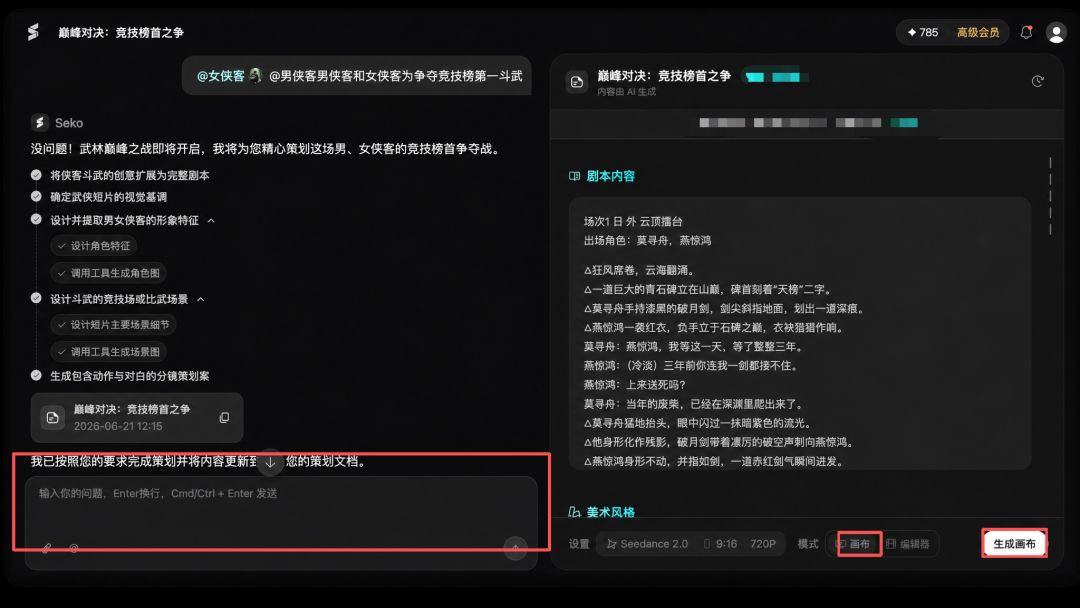Viewport: 1080px width, 608px height.
Task: Click the book icon beside 剧本内容
Action: [x=574, y=176]
